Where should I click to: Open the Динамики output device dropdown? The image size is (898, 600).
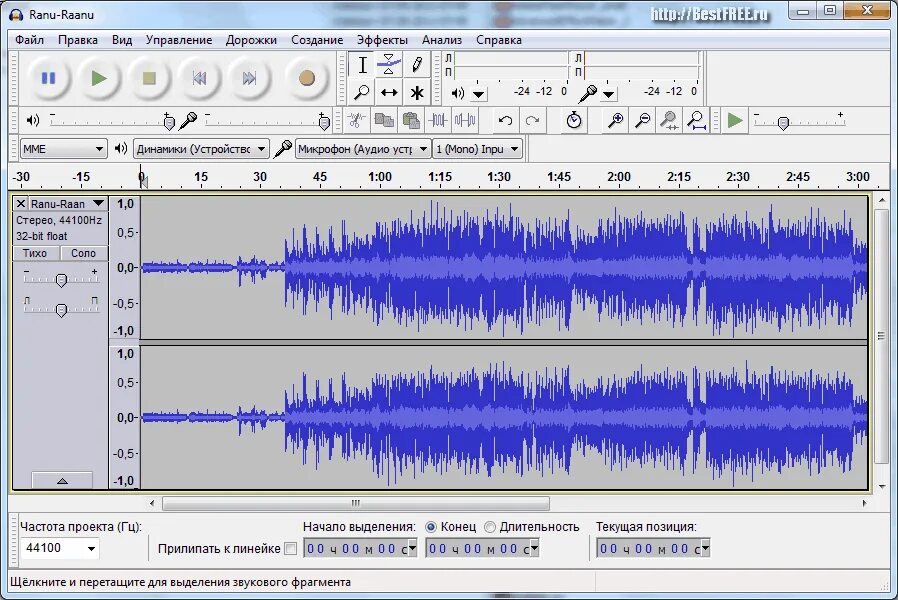point(201,149)
